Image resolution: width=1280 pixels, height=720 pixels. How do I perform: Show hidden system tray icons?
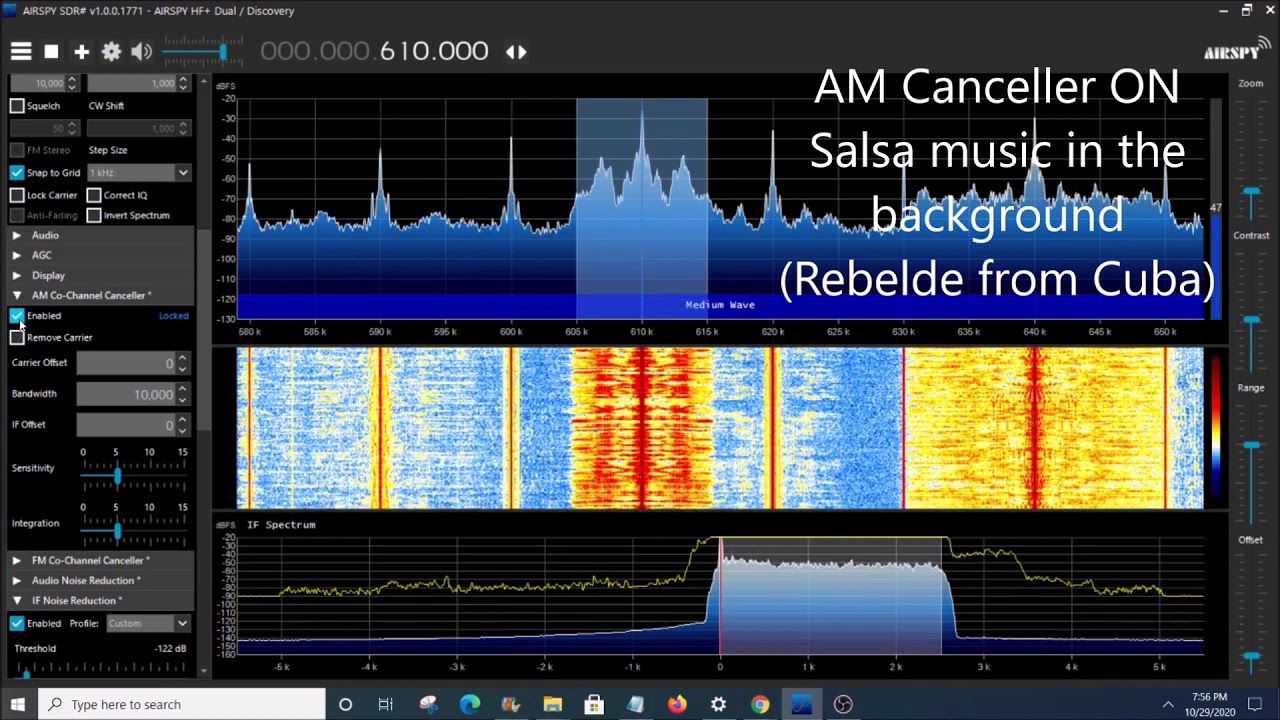click(x=1167, y=704)
